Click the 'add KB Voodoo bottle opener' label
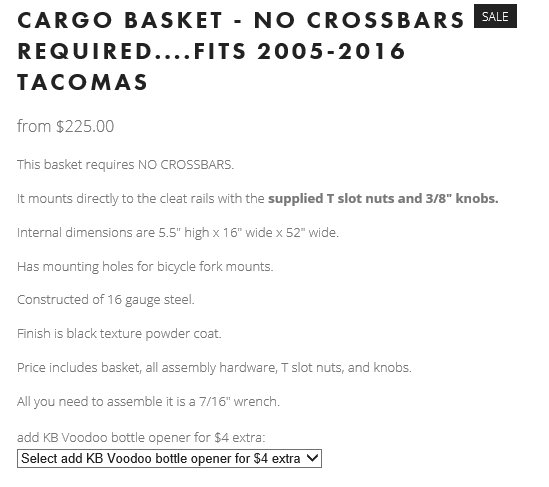This screenshot has height=487, width=549. click(x=141, y=438)
